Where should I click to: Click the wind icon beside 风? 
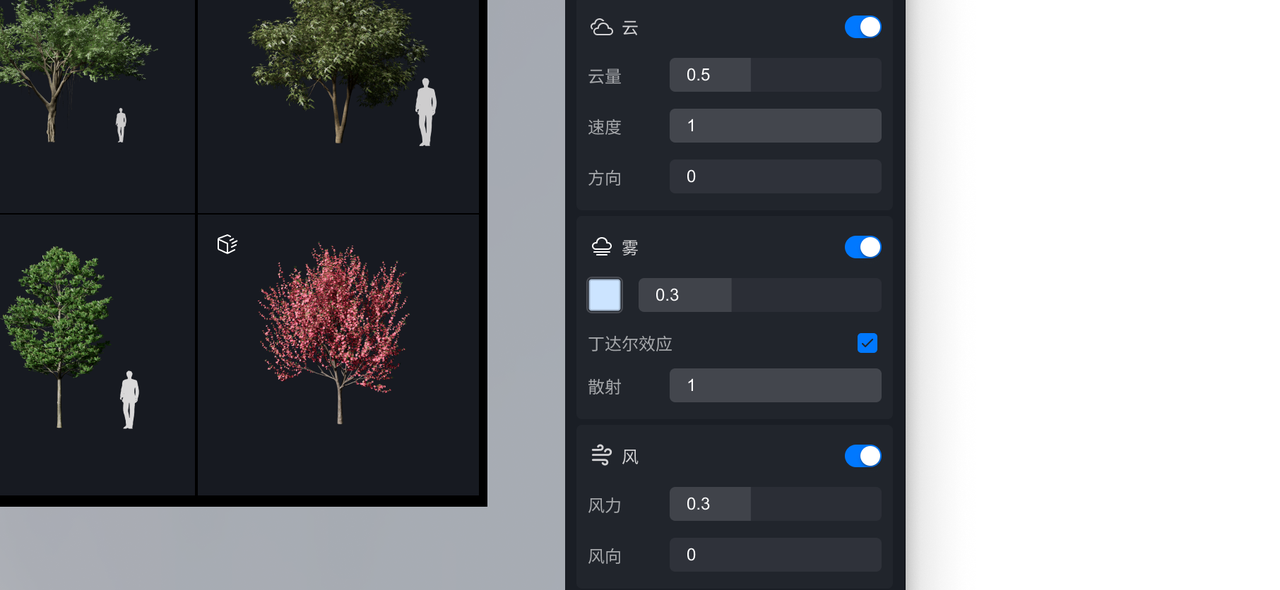click(601, 456)
